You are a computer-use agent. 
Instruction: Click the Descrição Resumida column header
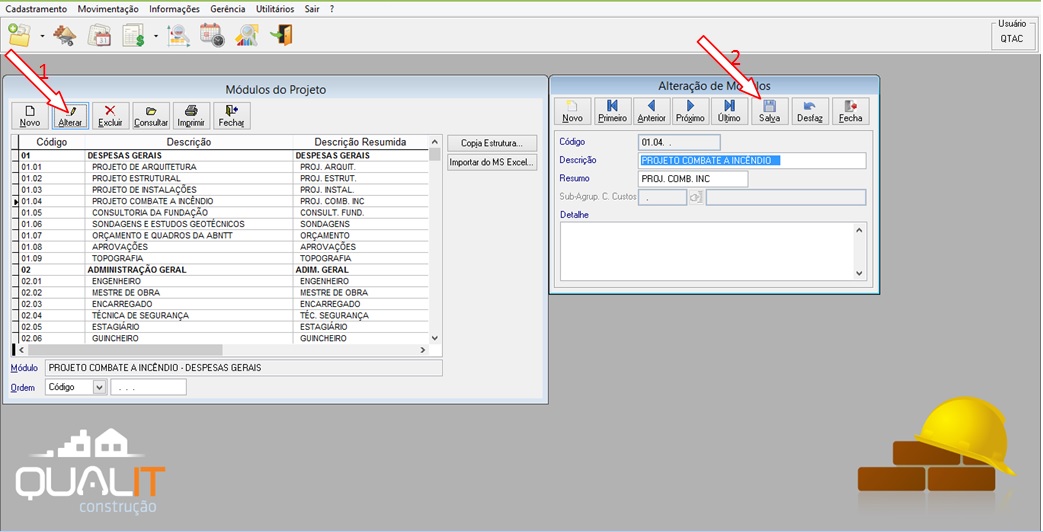click(360, 142)
